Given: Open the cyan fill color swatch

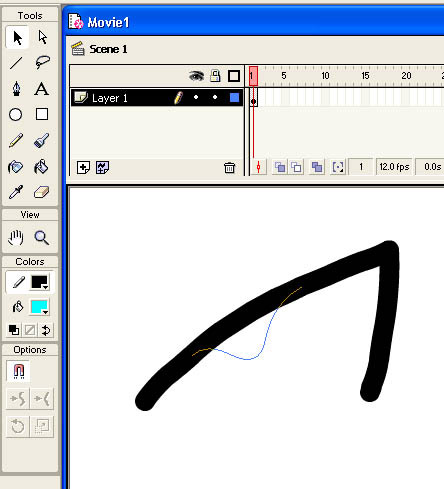Looking at the screenshot, I should pyautogui.click(x=40, y=307).
